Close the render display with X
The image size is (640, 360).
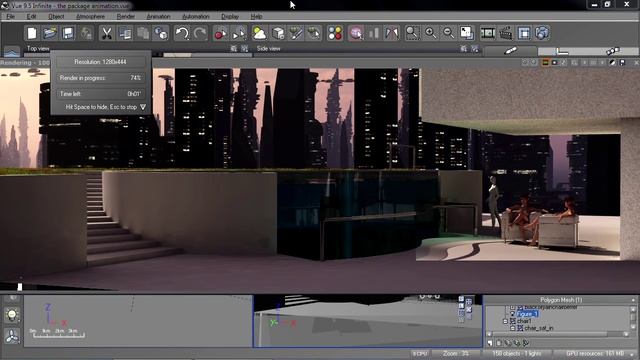[636, 62]
